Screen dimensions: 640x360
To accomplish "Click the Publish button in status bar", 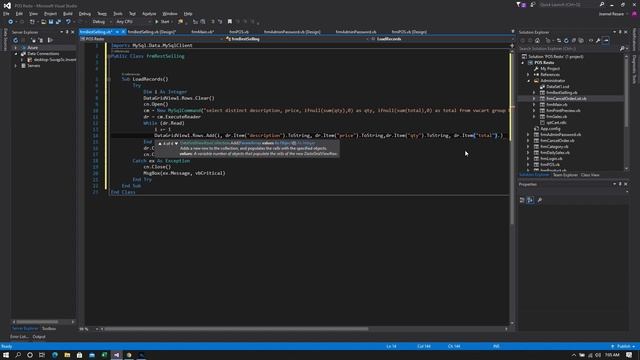I will tap(623, 347).
